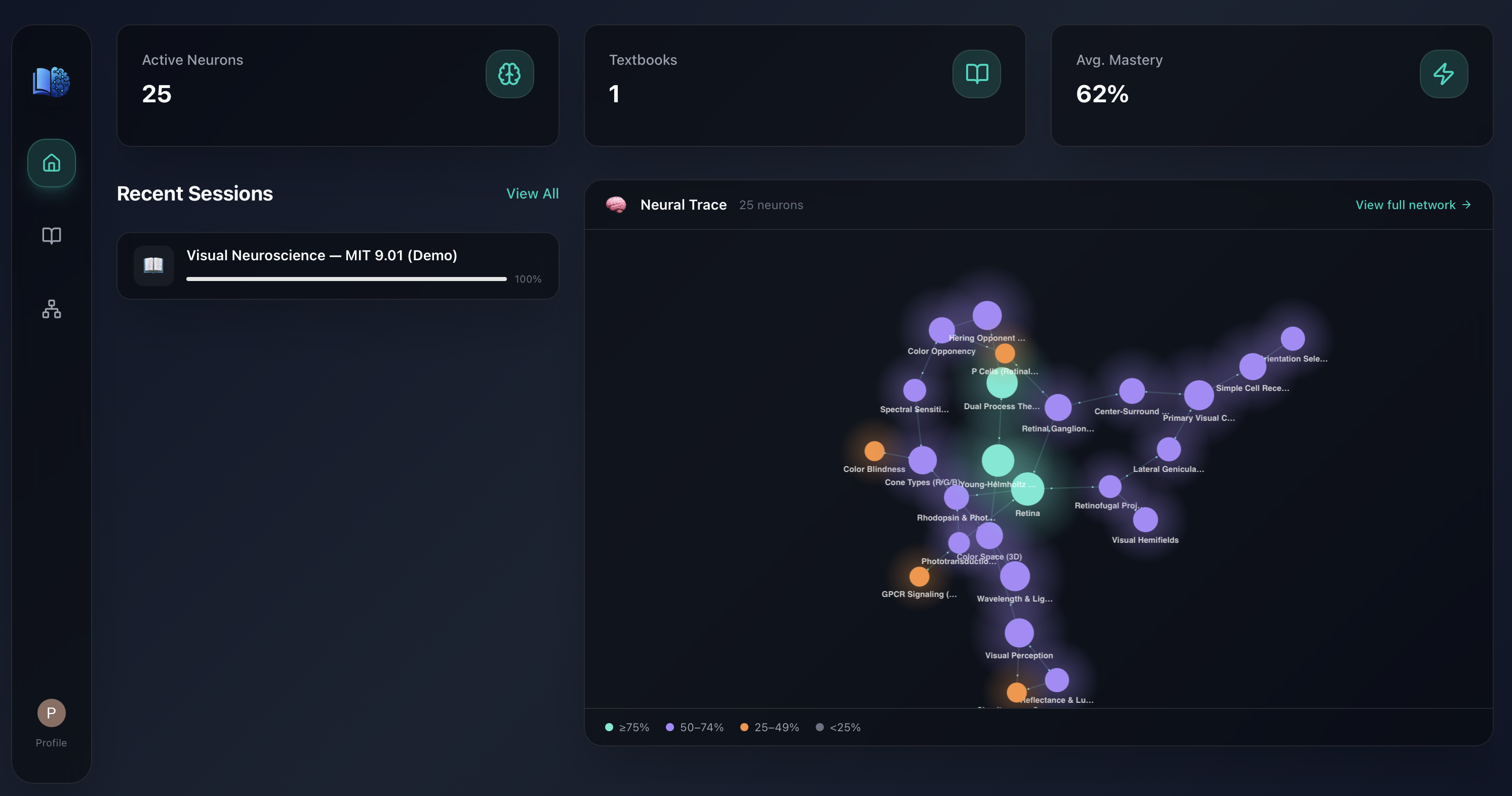
Task: Click the open book icon in session card
Action: (154, 265)
